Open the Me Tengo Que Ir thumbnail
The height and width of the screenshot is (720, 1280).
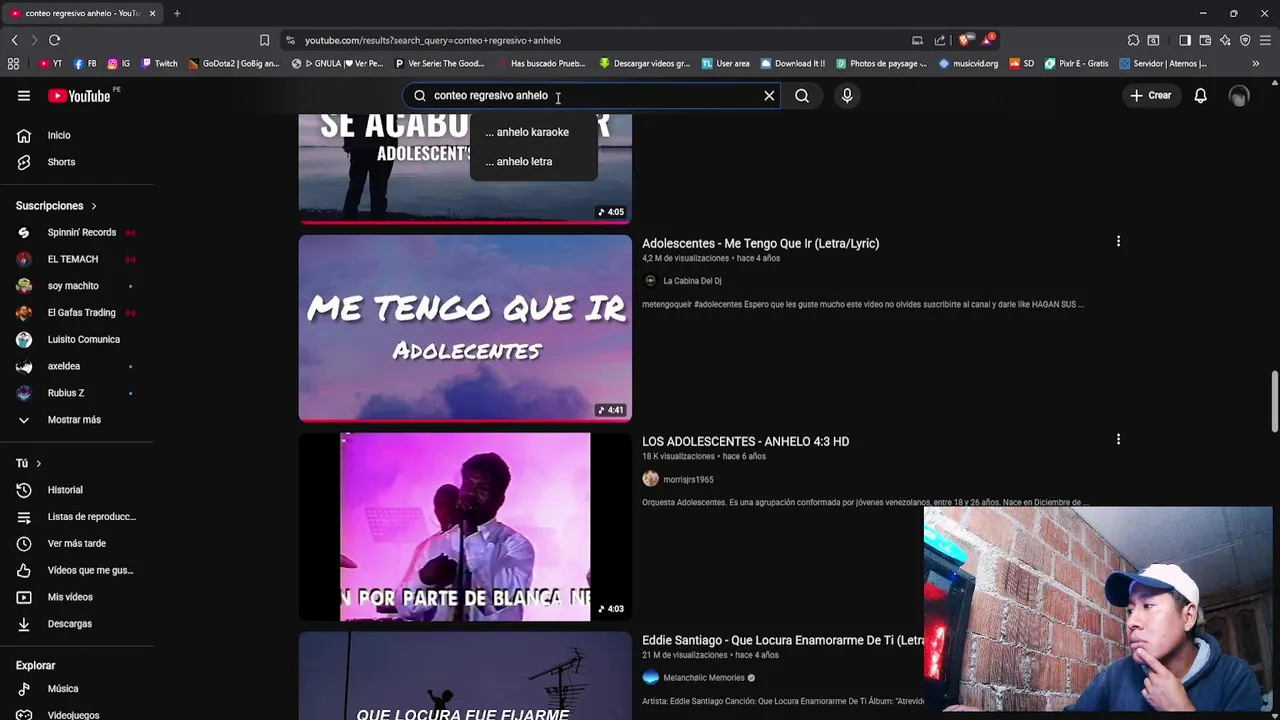465,328
